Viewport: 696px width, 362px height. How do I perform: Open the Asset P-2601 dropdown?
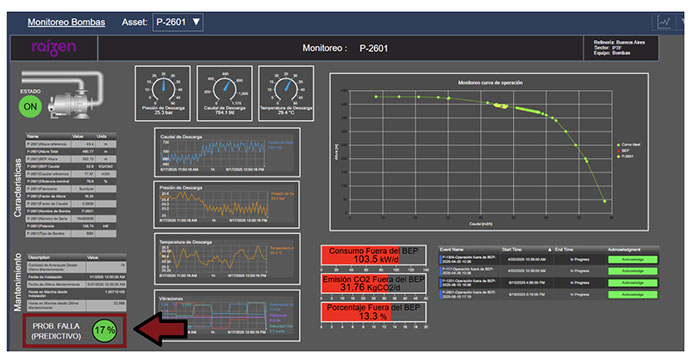(178, 22)
